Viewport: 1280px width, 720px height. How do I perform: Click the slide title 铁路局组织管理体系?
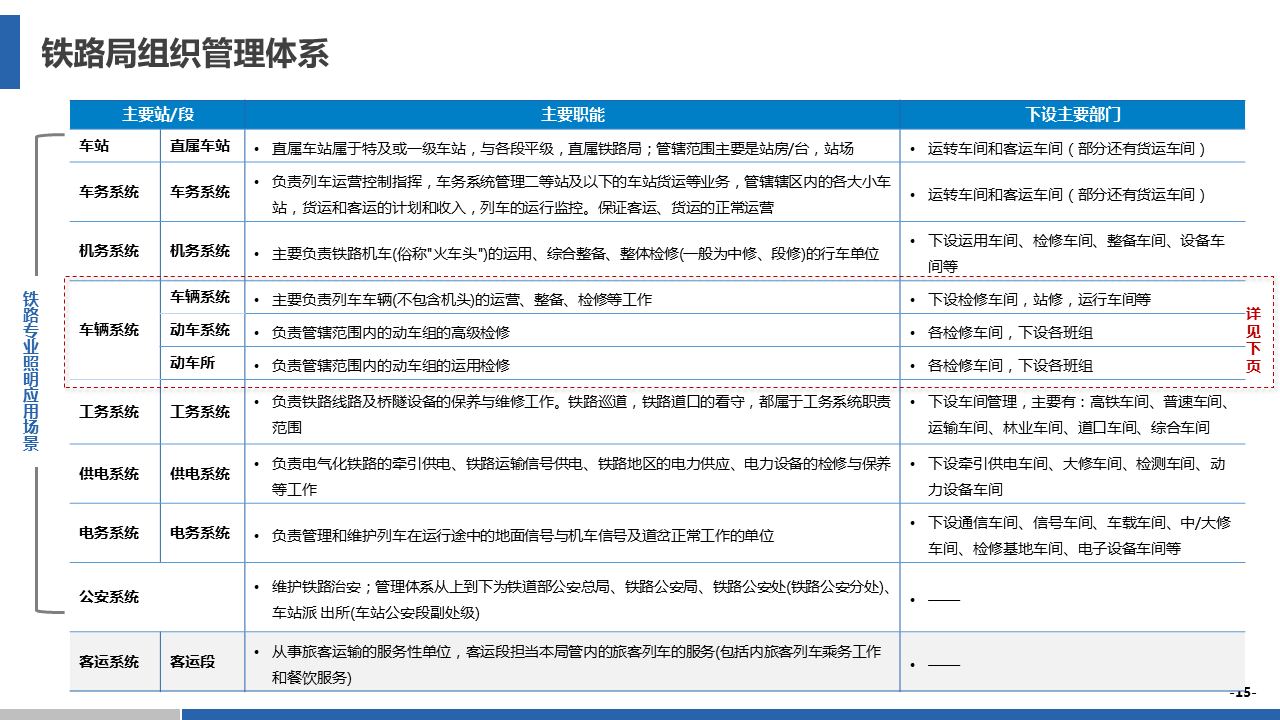click(185, 53)
